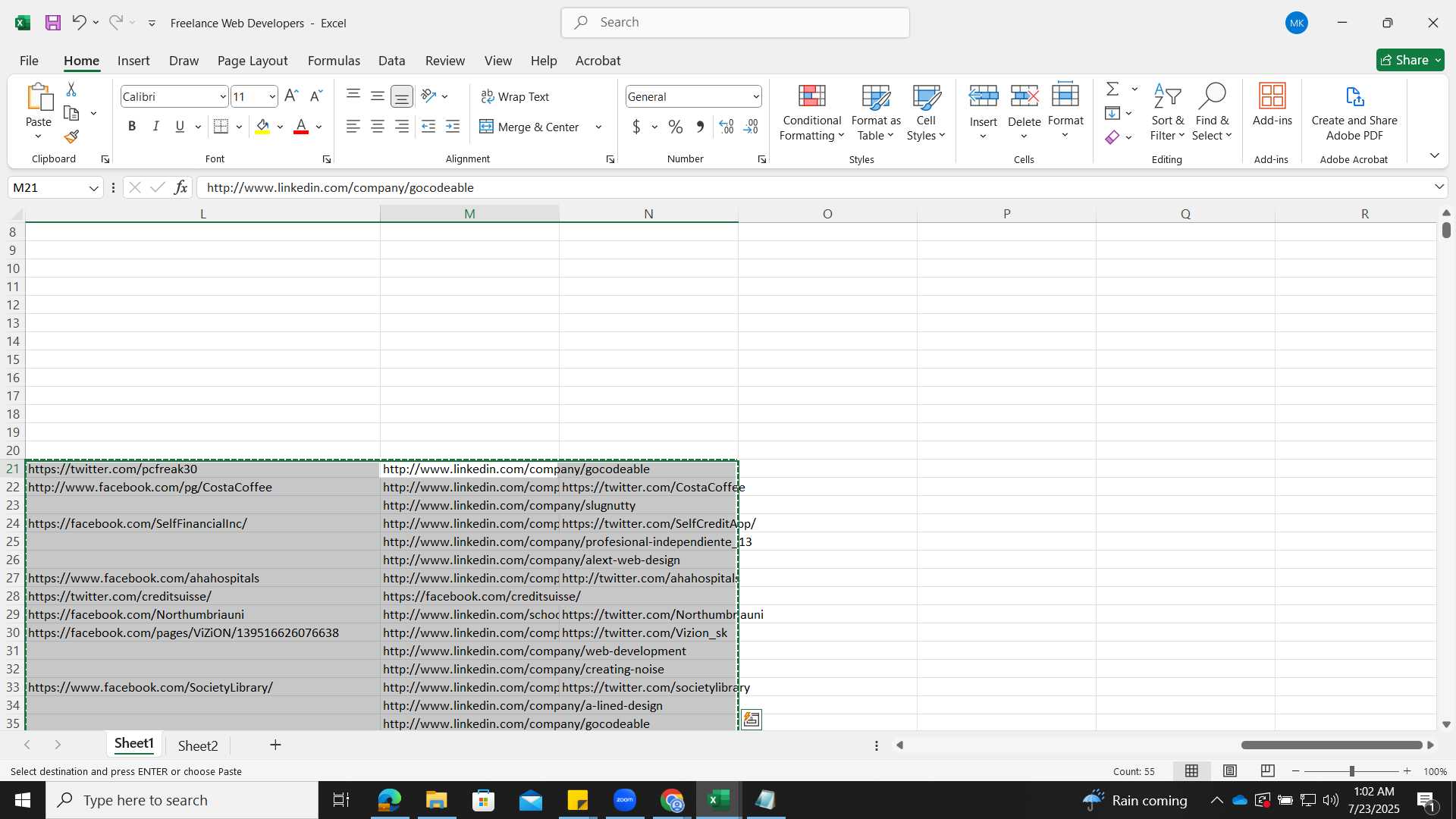Viewport: 1456px width, 819px height.
Task: Open the font size dropdown
Action: 271,96
